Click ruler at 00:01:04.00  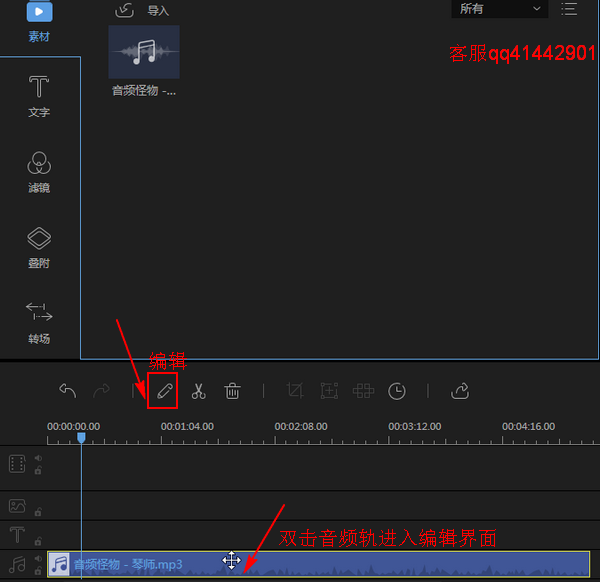click(x=187, y=426)
